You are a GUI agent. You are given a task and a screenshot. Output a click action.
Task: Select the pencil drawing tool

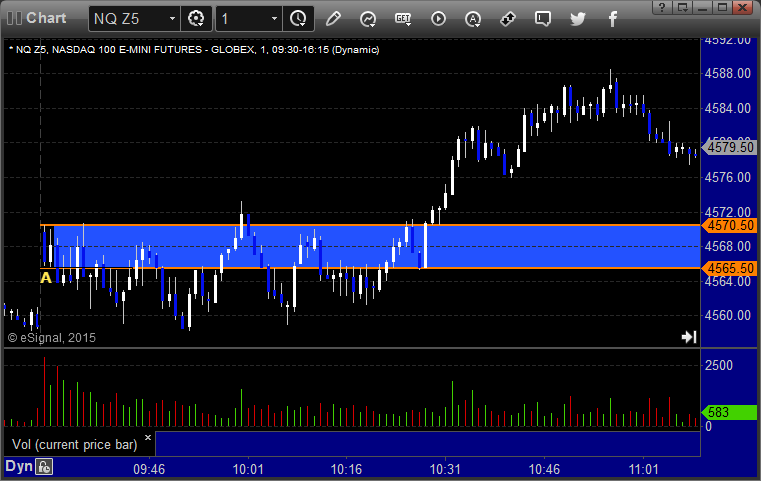coord(333,19)
